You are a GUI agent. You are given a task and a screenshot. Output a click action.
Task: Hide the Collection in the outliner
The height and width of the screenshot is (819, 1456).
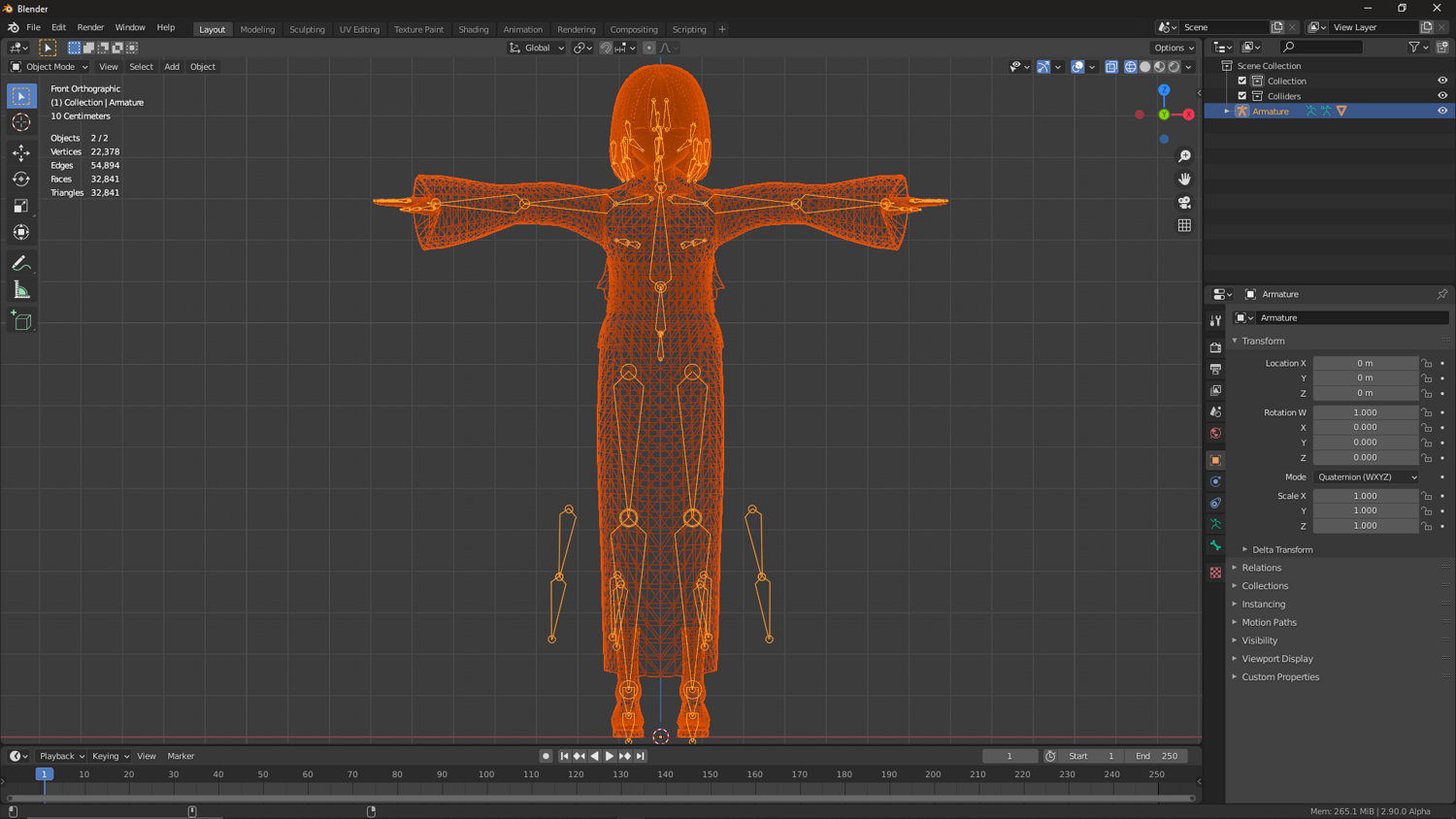(1442, 81)
